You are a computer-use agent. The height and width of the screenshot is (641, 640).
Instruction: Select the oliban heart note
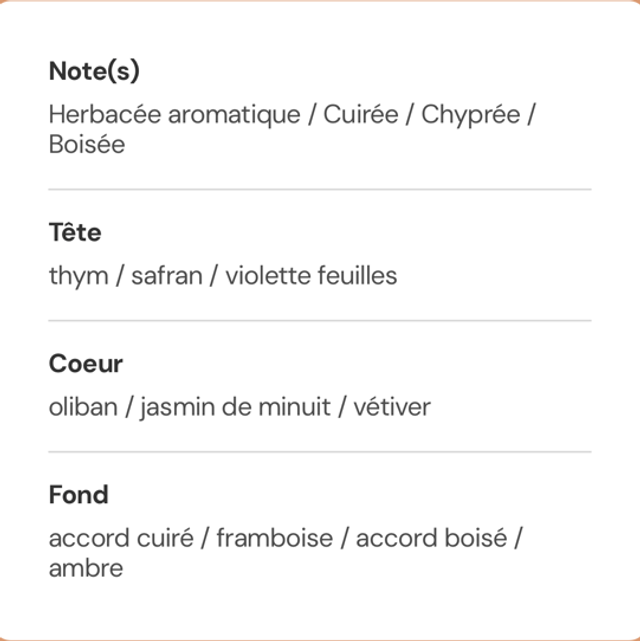pyautogui.click(x=81, y=407)
